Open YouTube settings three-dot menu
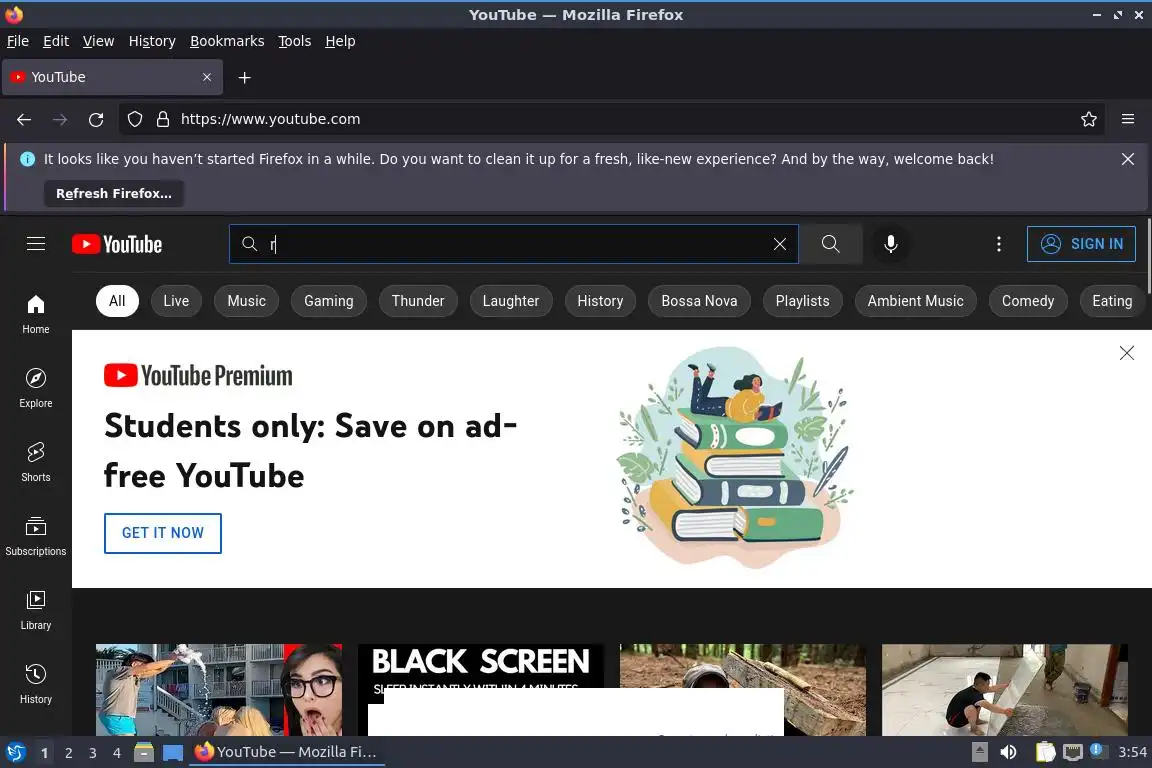Image resolution: width=1152 pixels, height=768 pixels. (998, 244)
